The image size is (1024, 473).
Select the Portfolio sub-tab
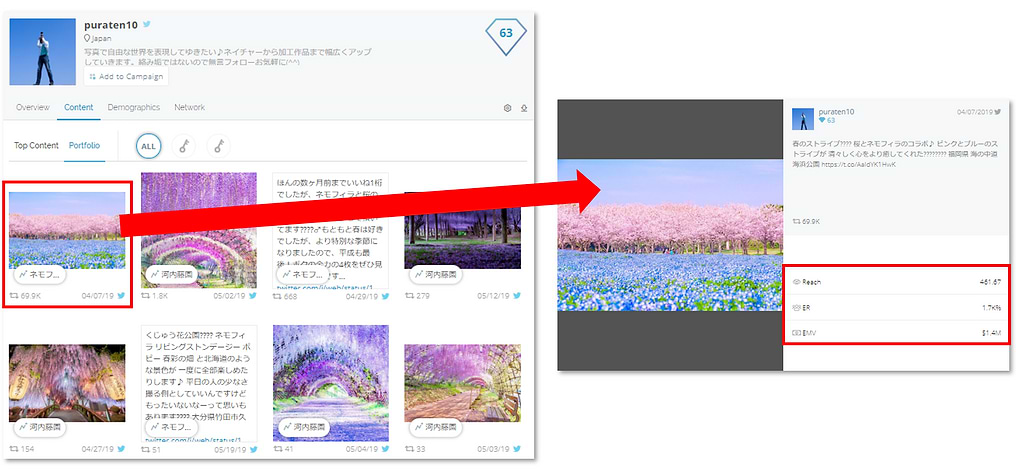pos(85,146)
